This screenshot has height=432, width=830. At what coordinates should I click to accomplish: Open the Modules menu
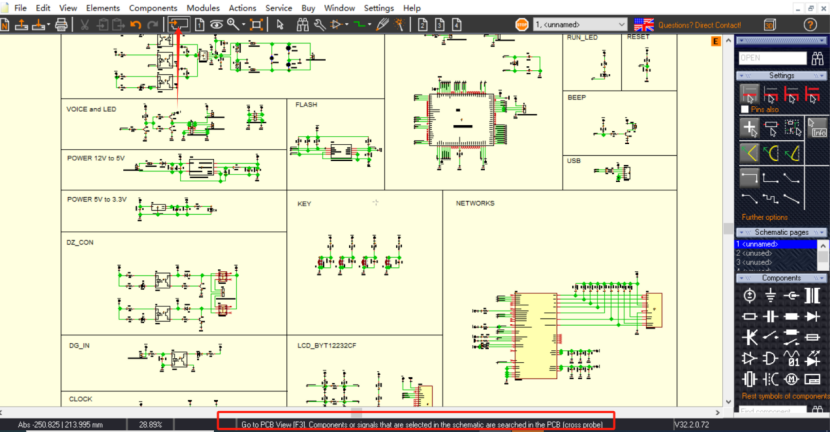pyautogui.click(x=203, y=8)
